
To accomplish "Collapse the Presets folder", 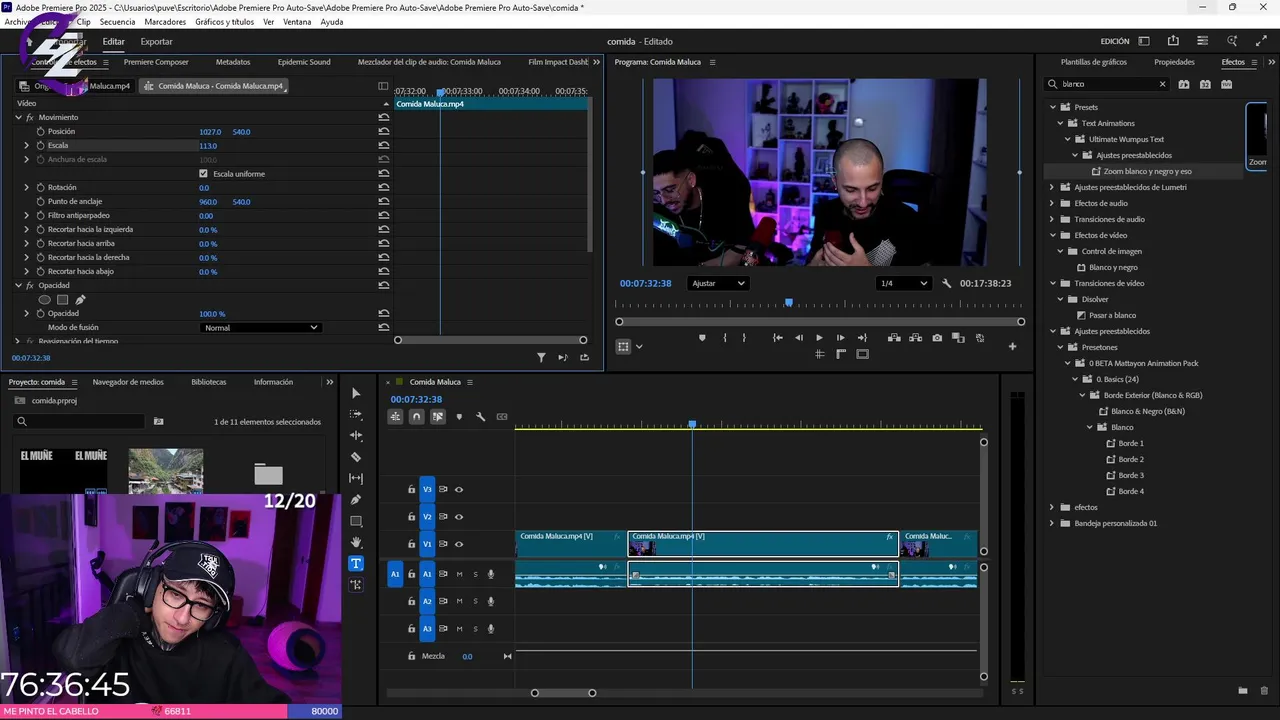I will (1052, 107).
